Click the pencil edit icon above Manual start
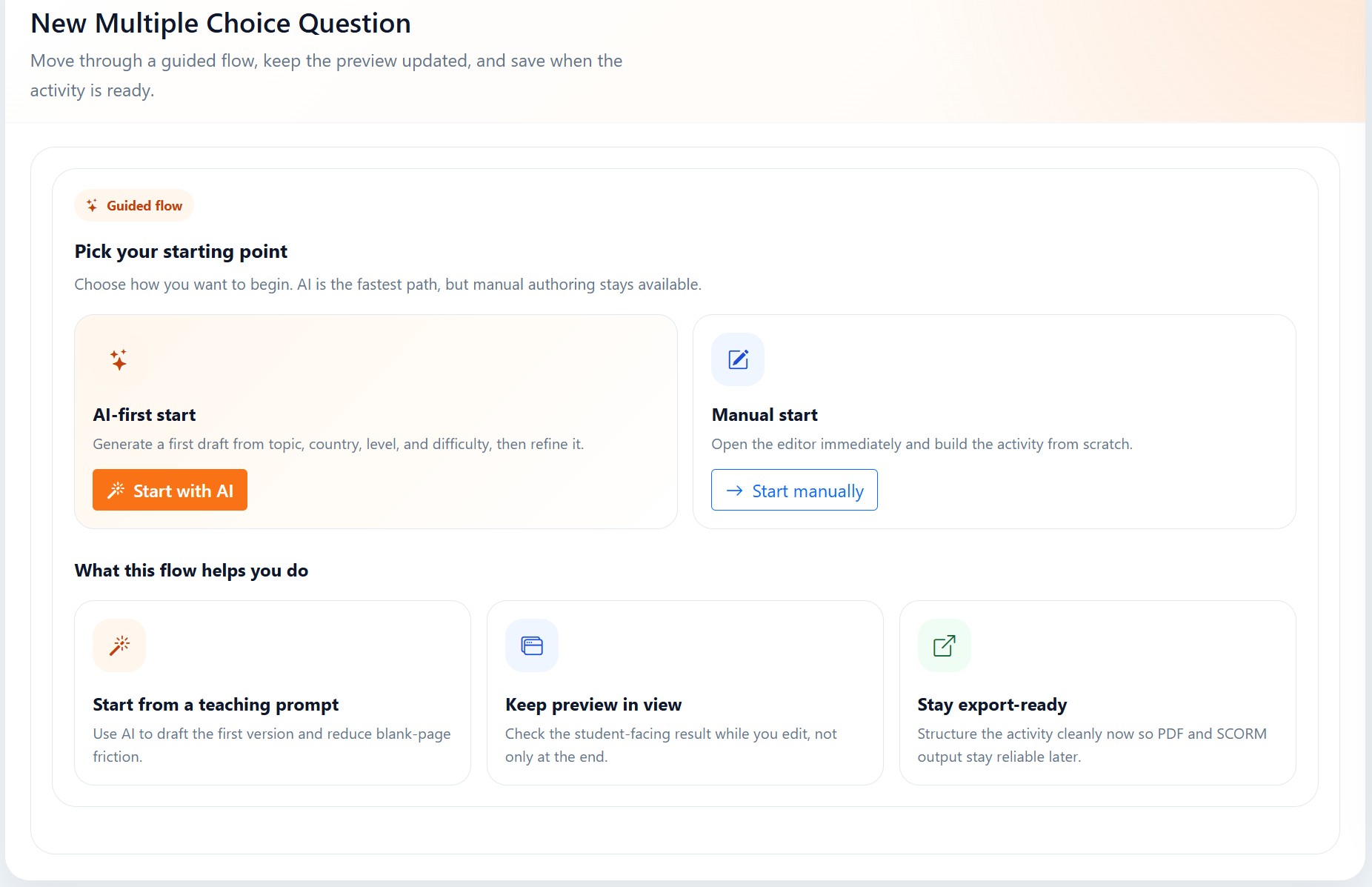The height and width of the screenshot is (887, 1372). point(738,359)
